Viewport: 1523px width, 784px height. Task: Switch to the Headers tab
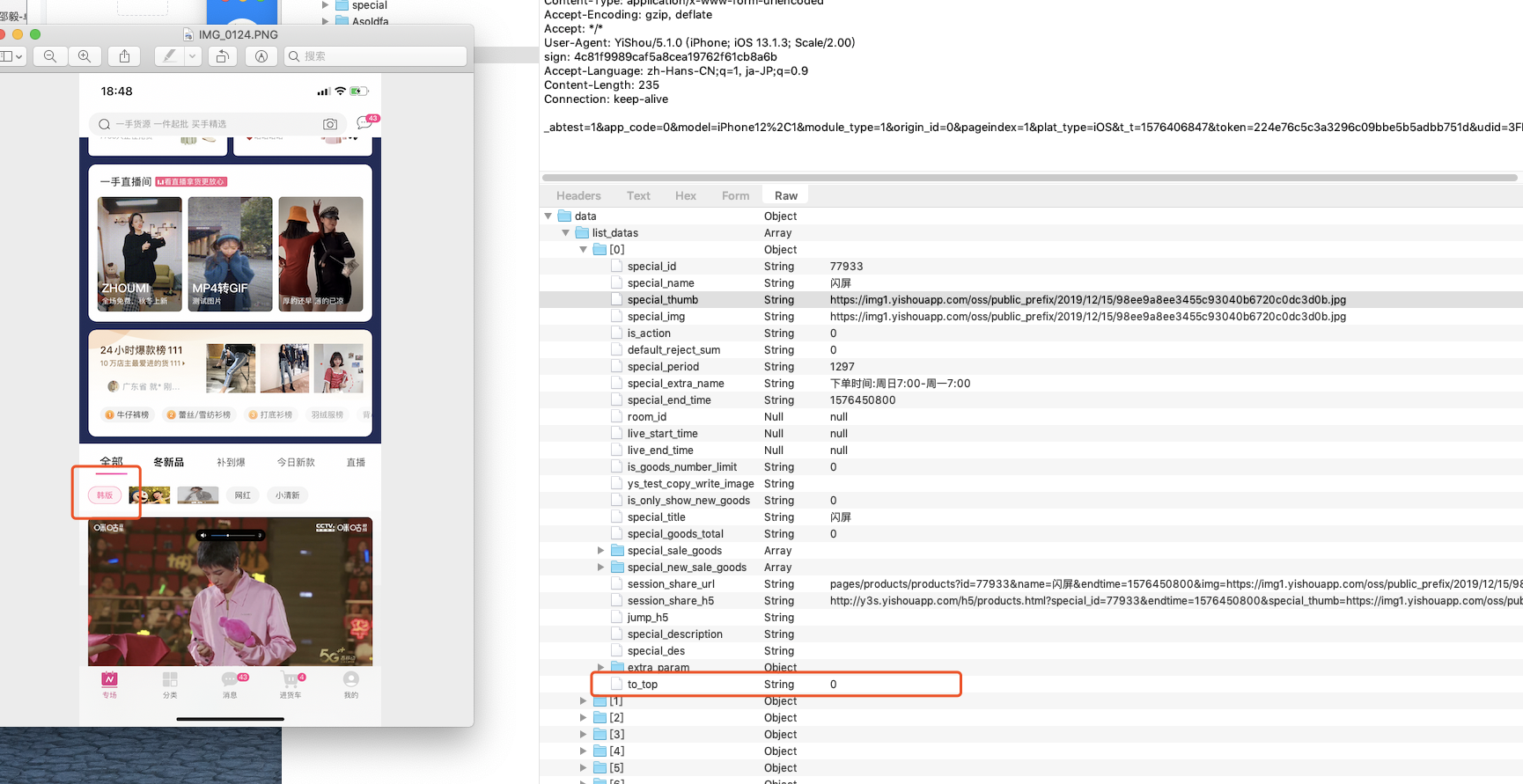pos(578,195)
